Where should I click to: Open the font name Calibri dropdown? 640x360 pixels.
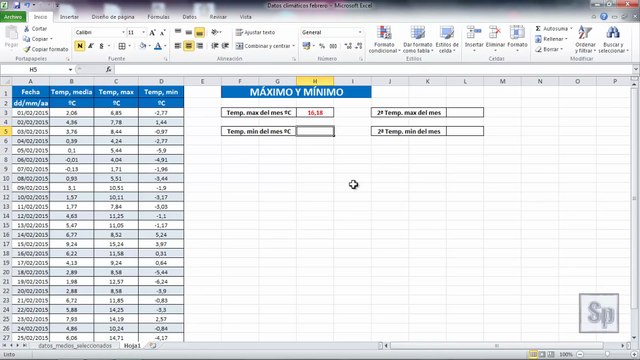tap(123, 32)
